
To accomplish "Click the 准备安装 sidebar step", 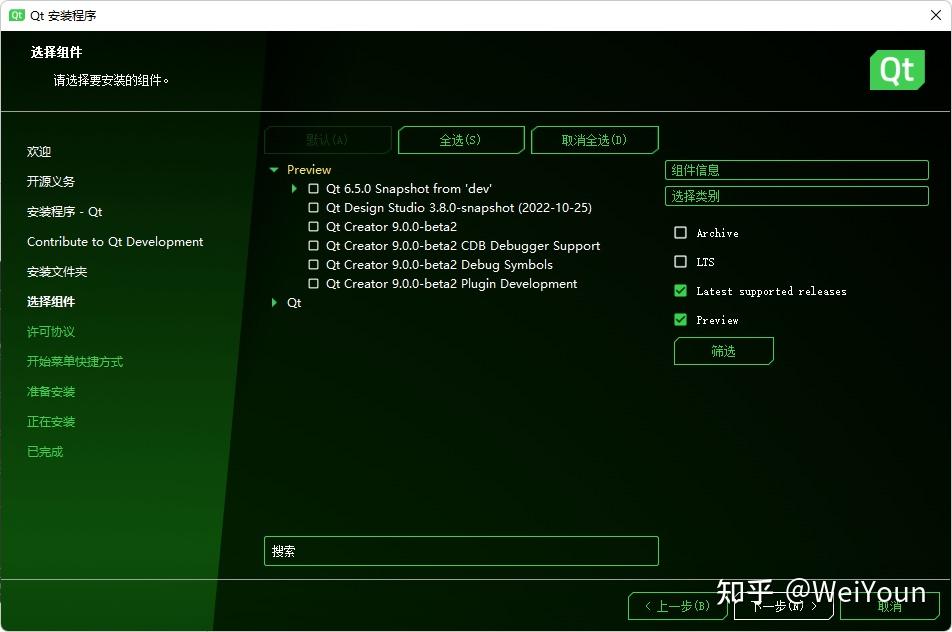I will point(51,392).
